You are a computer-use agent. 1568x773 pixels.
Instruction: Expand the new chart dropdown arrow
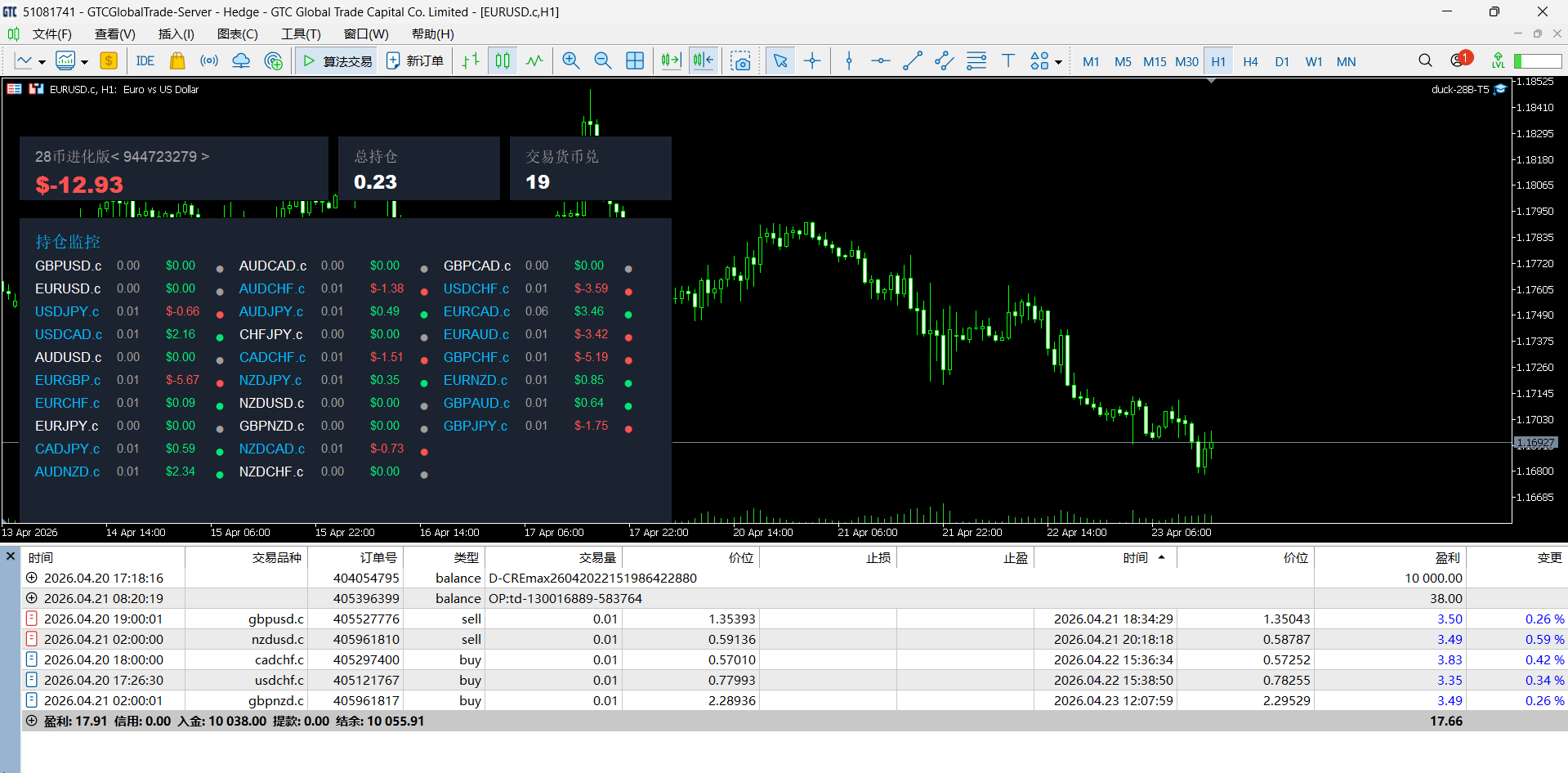click(x=42, y=62)
